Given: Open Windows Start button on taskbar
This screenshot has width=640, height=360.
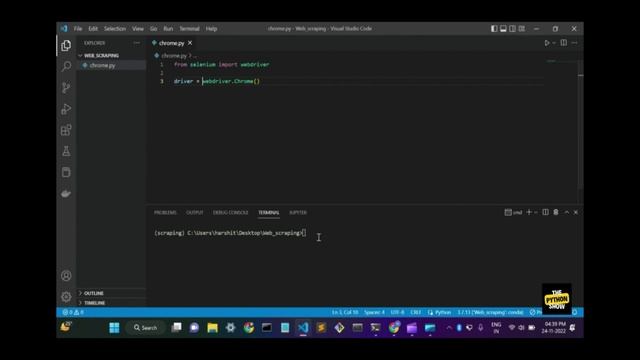Looking at the screenshot, I should click(114, 328).
